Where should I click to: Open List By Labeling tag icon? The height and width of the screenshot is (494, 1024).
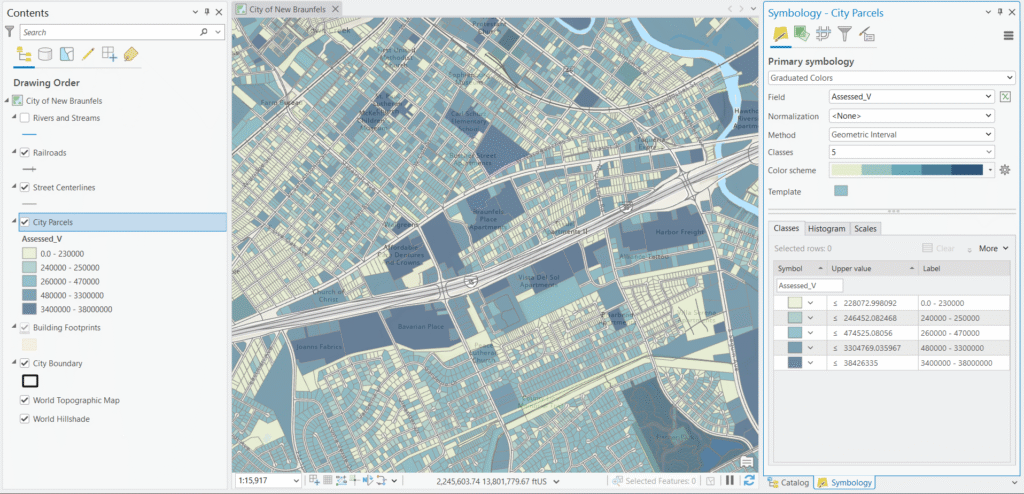pyautogui.click(x=131, y=54)
